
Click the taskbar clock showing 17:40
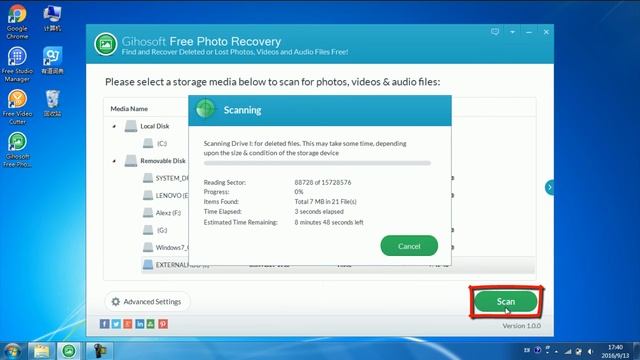pyautogui.click(x=615, y=351)
